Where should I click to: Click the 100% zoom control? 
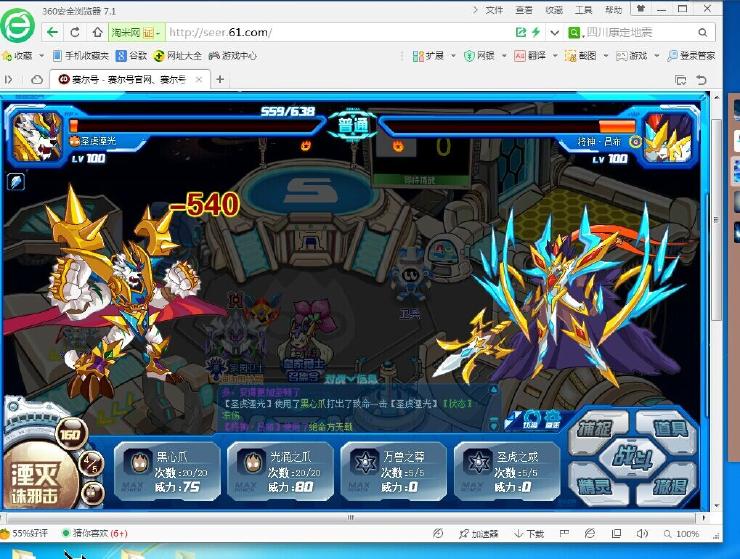[x=681, y=534]
